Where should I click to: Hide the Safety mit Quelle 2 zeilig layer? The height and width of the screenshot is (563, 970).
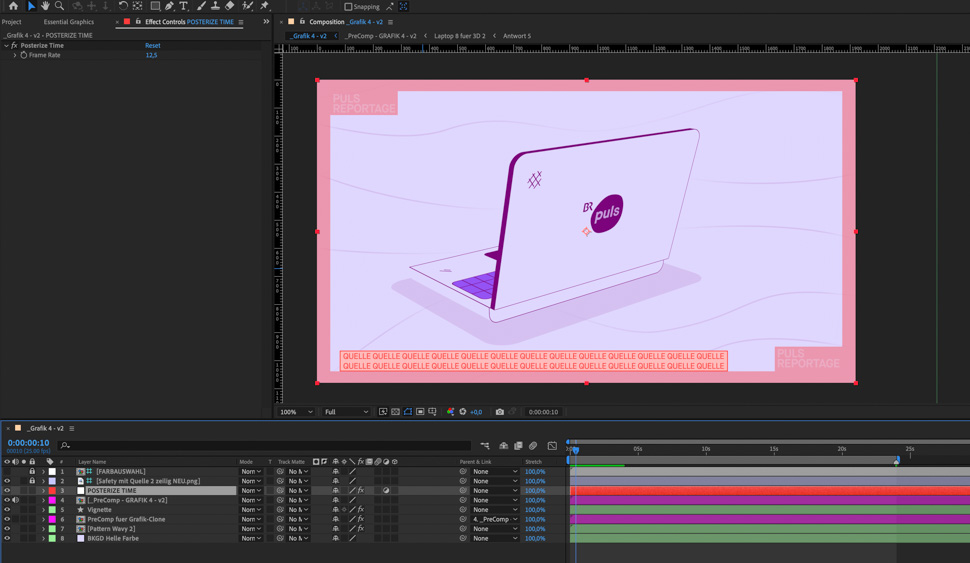[x=7, y=481]
